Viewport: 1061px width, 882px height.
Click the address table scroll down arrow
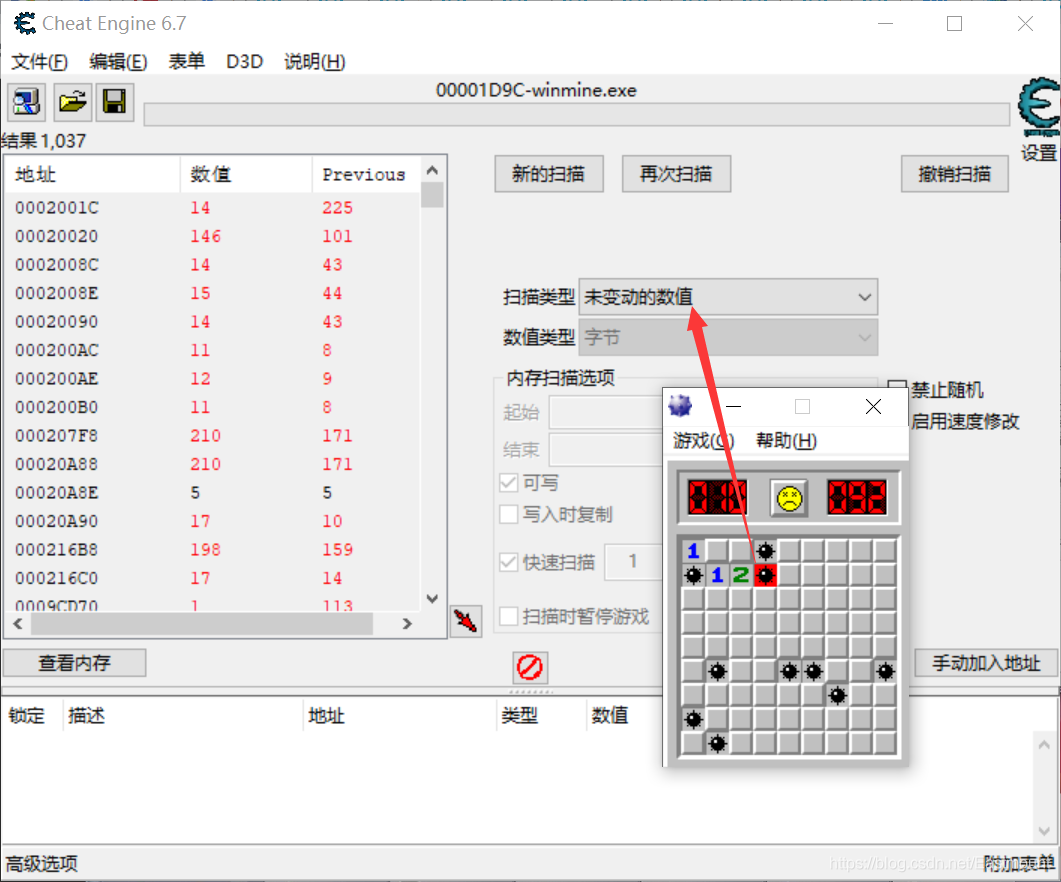[x=1044, y=831]
